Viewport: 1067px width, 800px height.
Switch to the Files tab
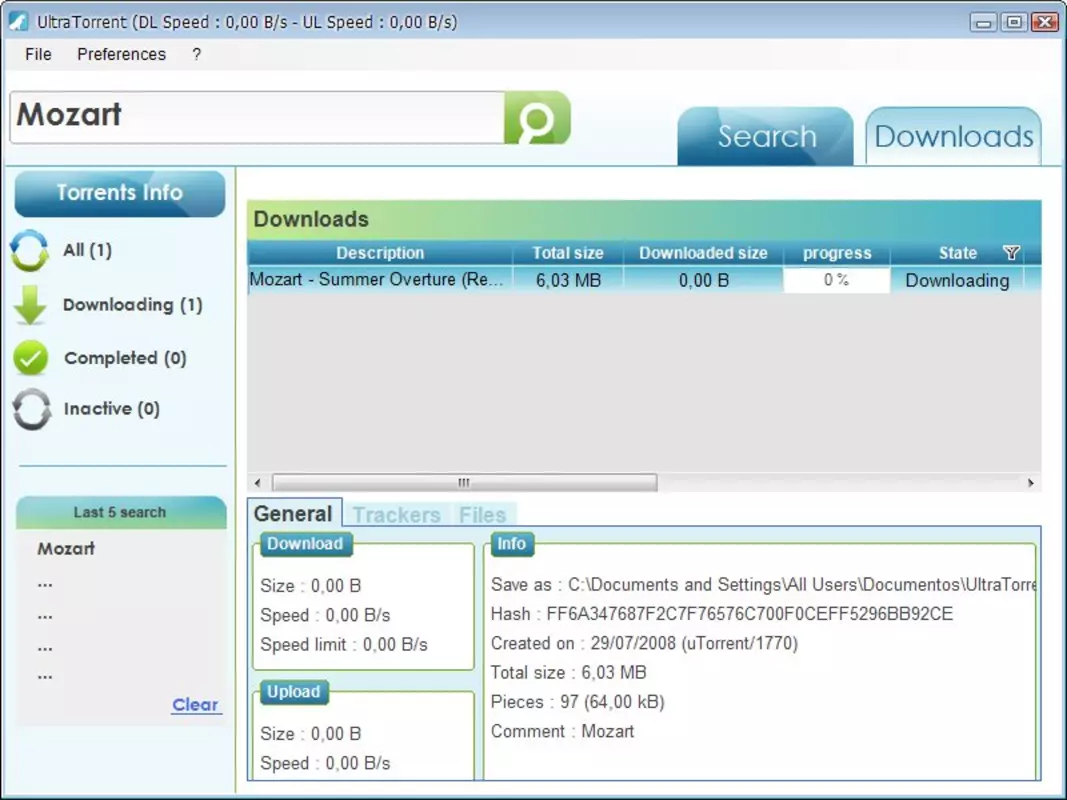(x=482, y=515)
